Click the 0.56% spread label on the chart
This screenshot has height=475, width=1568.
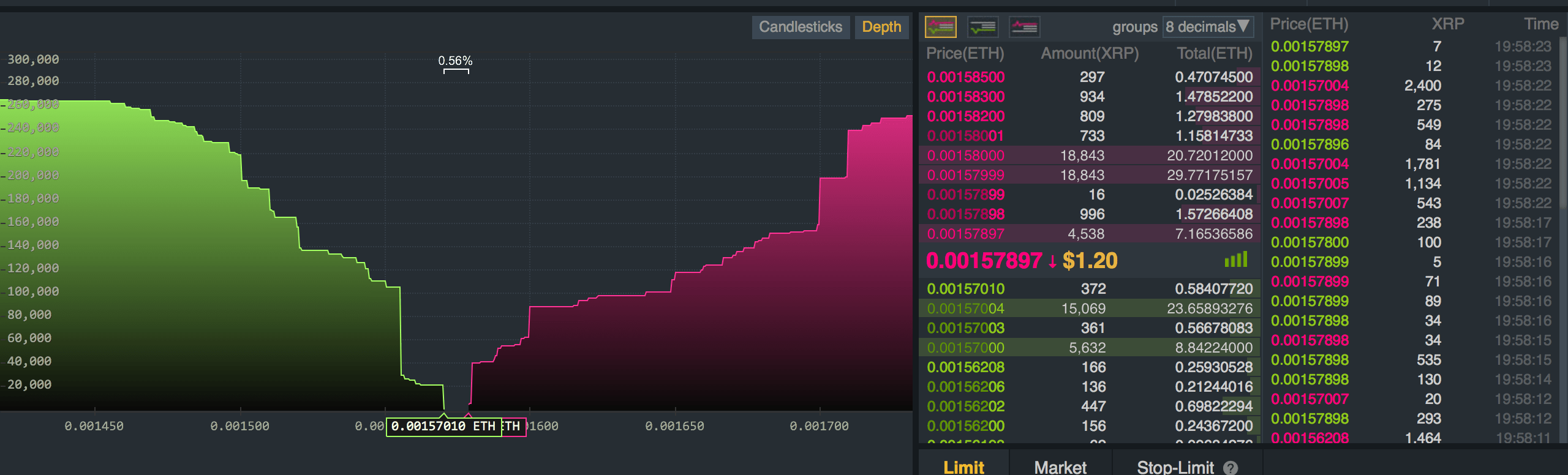[455, 61]
